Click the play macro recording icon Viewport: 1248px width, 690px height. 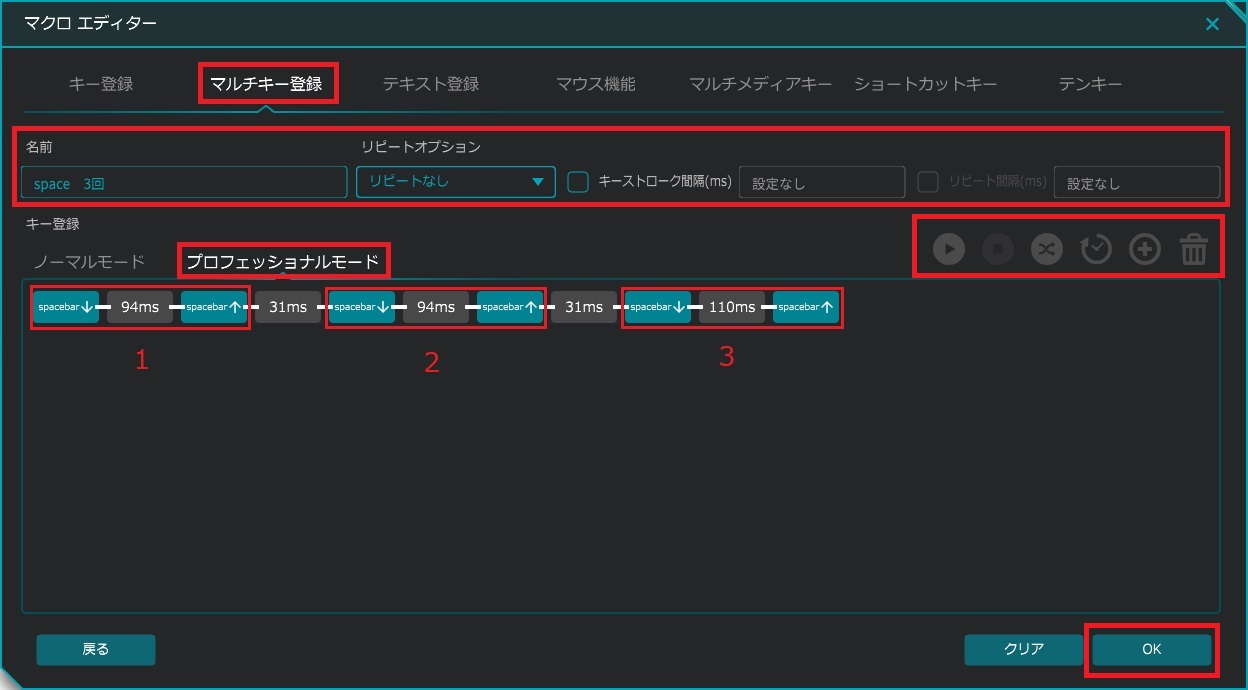coord(949,249)
